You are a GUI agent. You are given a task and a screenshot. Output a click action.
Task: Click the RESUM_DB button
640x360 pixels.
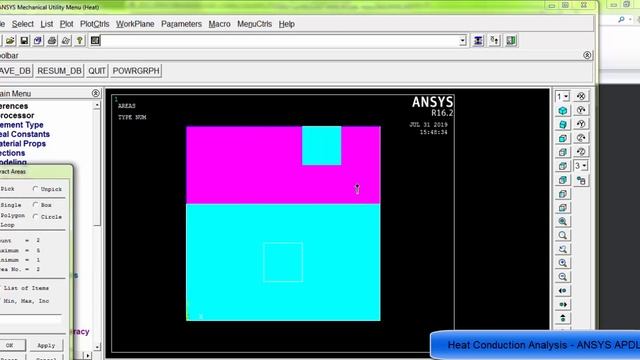click(59, 71)
